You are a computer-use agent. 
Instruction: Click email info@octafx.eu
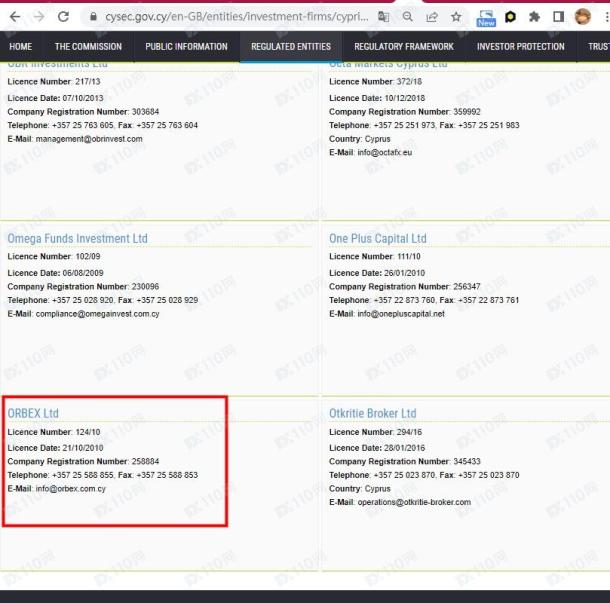point(385,153)
